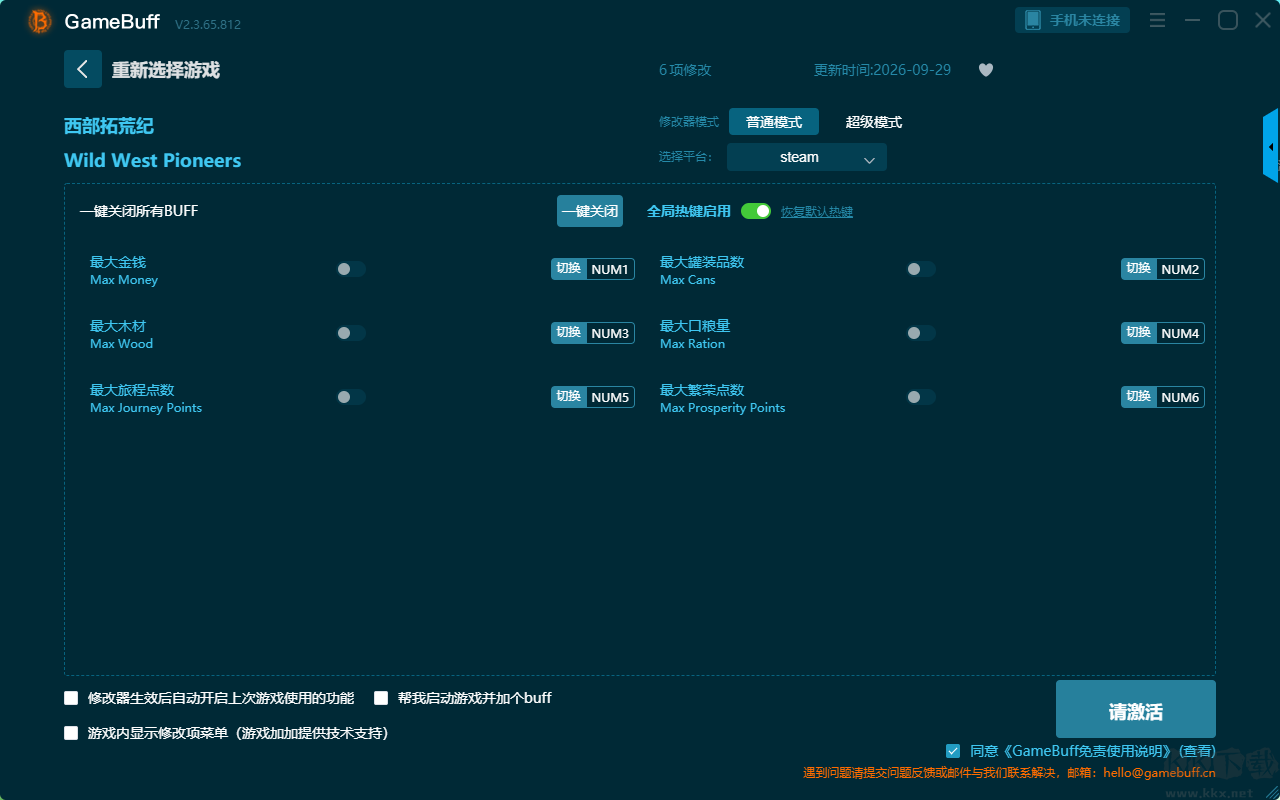Image resolution: width=1280 pixels, height=800 pixels.
Task: Click the heart favorite icon
Action: [x=986, y=70]
